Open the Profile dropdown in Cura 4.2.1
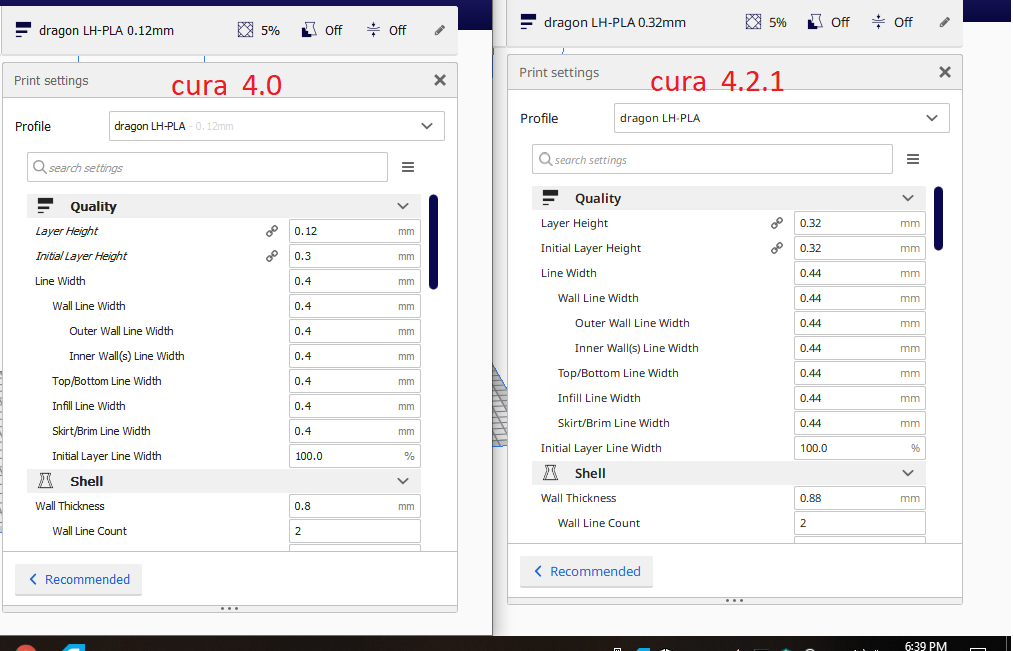1013x651 pixels. click(x=782, y=118)
